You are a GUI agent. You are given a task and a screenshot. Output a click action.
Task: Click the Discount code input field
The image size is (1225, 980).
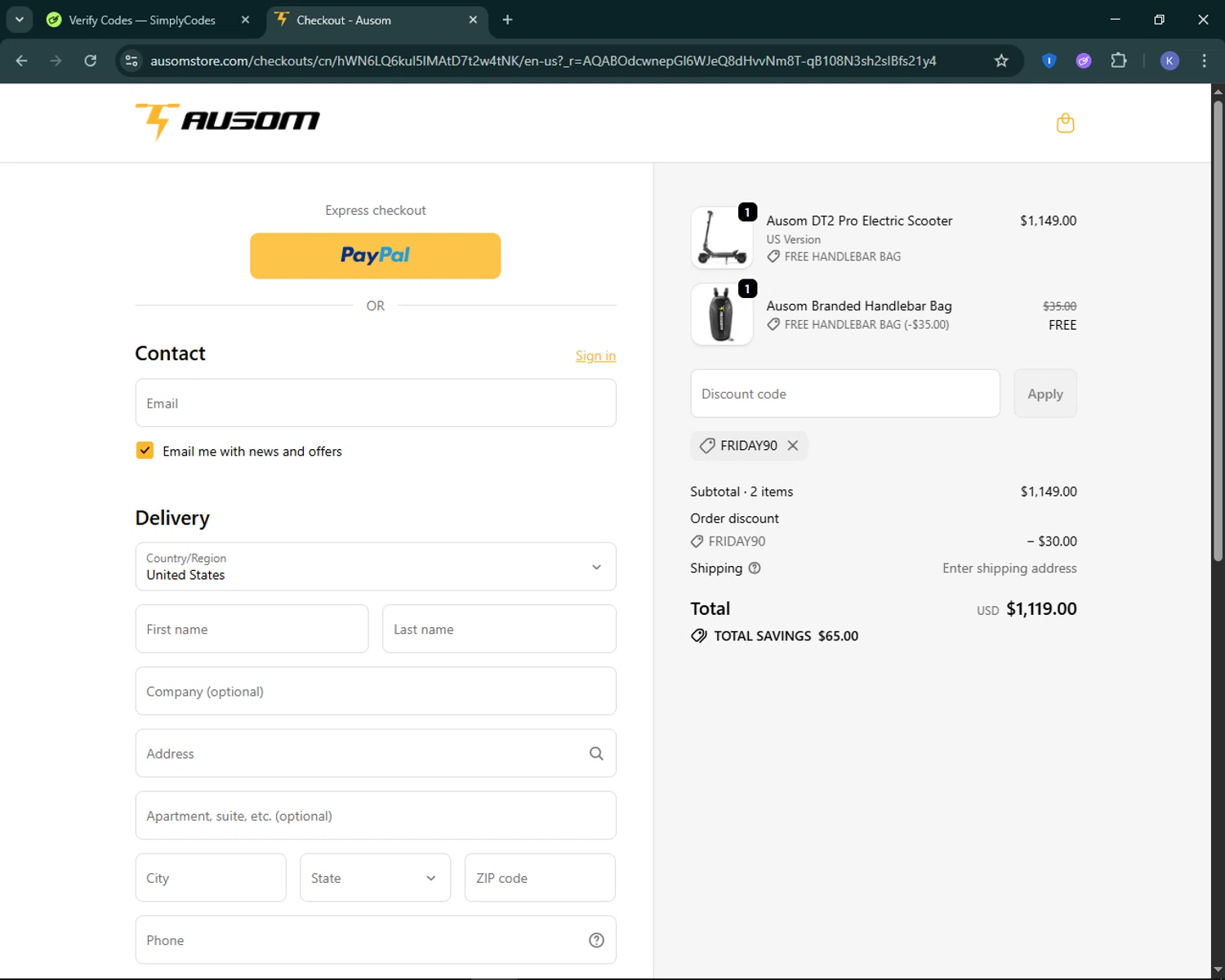(845, 394)
